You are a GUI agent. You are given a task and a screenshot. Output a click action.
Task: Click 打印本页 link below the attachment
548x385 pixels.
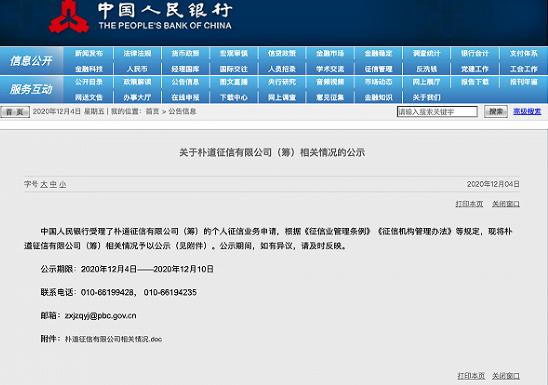pos(471,376)
